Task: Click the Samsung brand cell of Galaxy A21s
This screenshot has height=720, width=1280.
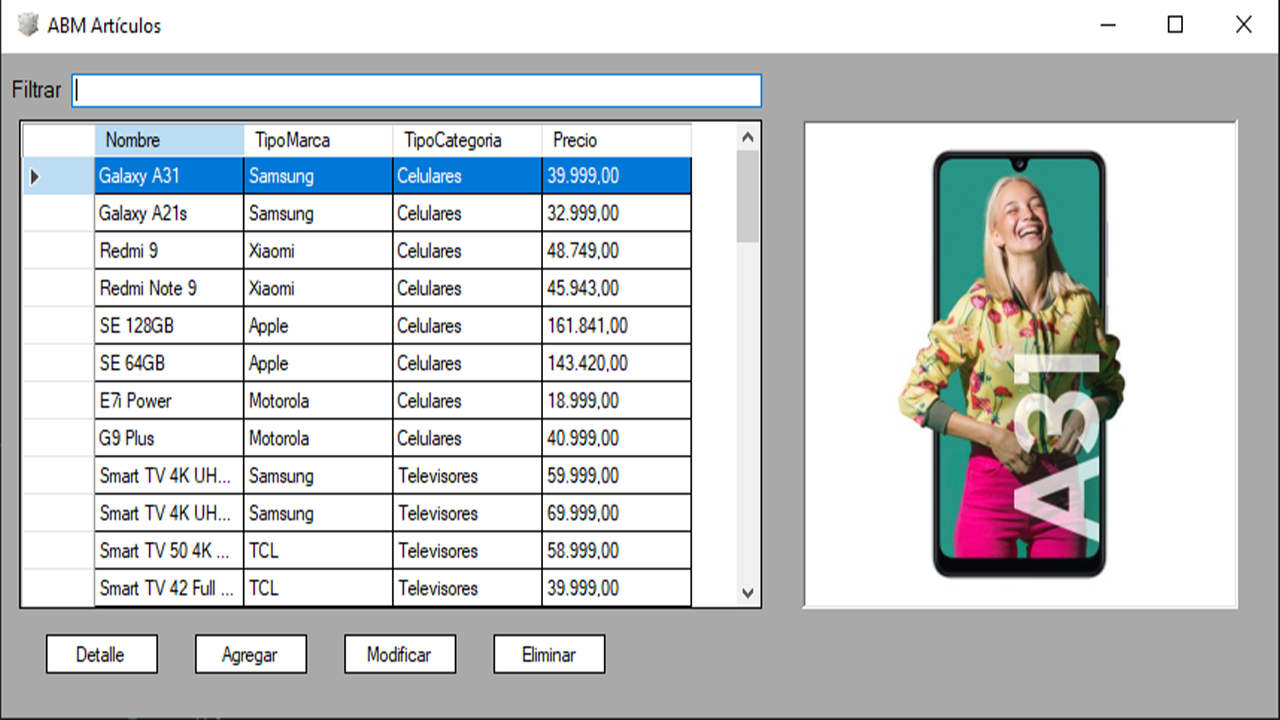Action: point(318,213)
